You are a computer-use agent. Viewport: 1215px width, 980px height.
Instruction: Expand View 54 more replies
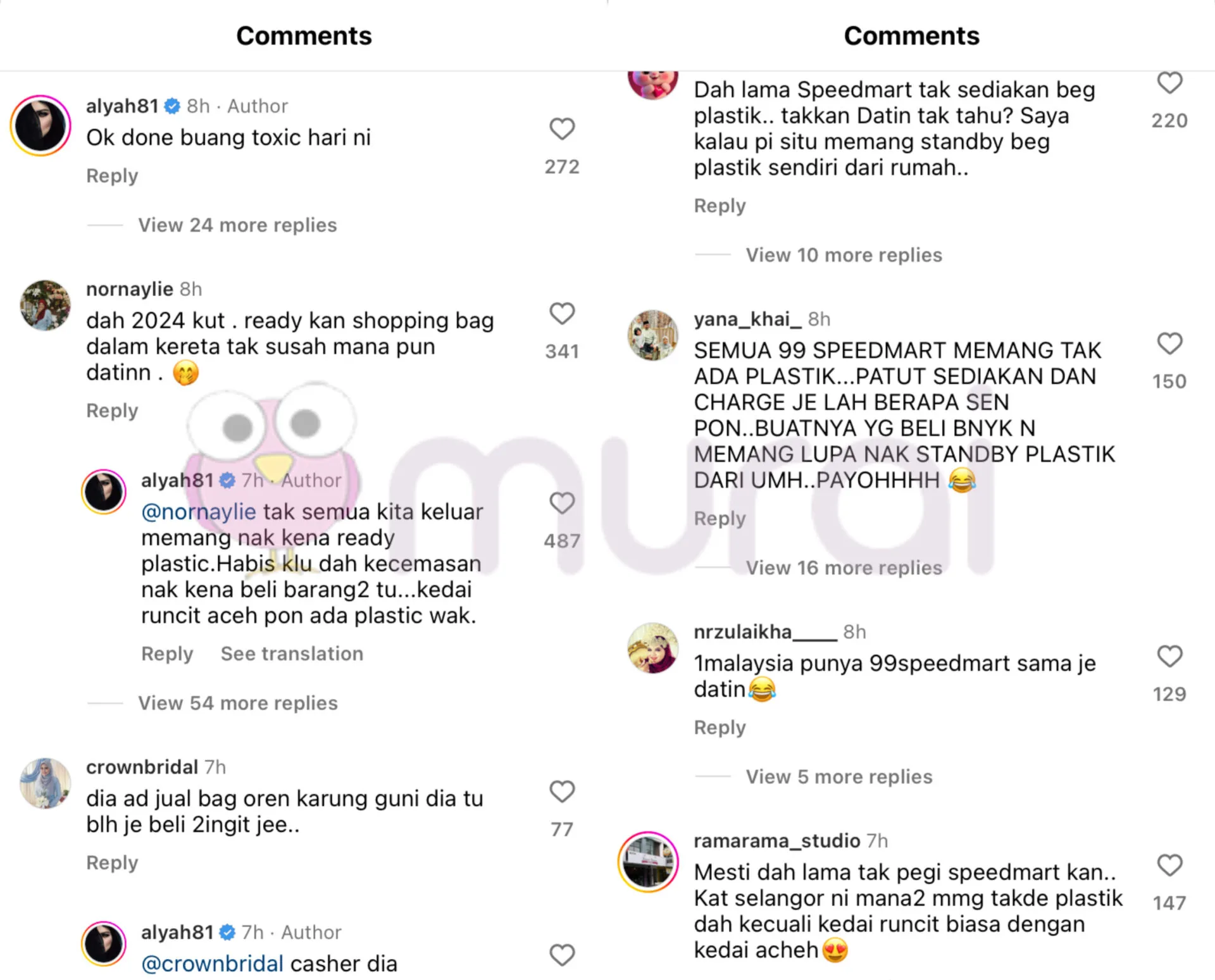[238, 703]
